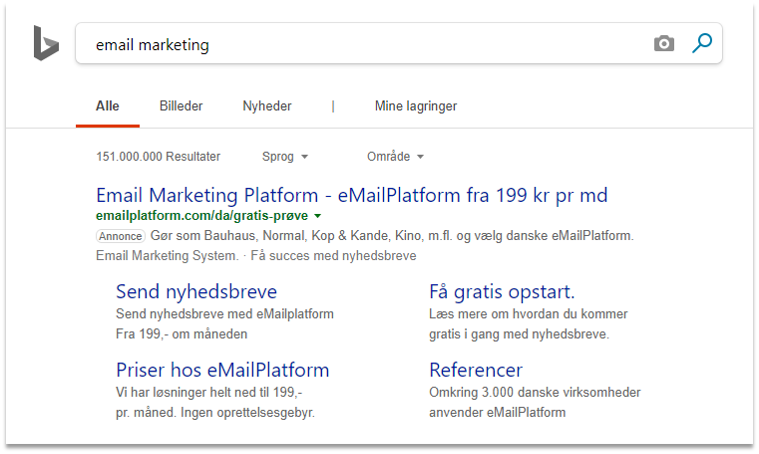The height and width of the screenshot is (454, 759).
Task: Open the 'Priser hos eMailPlatform' sitelink
Action: [222, 370]
